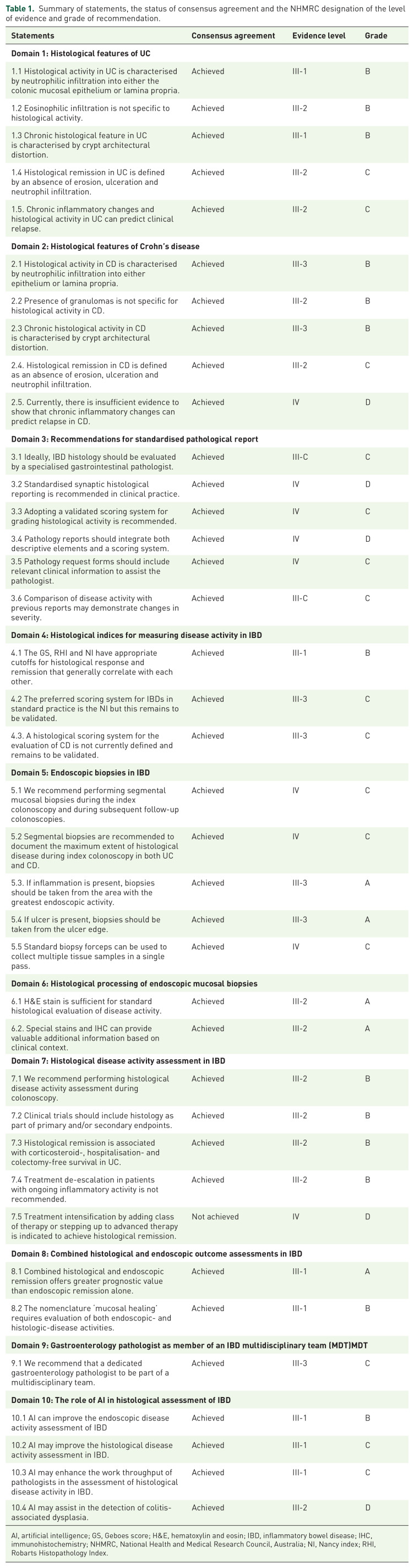Select statement 6.1 about H&E stain
414x1568 pixels.
[86, 1005]
